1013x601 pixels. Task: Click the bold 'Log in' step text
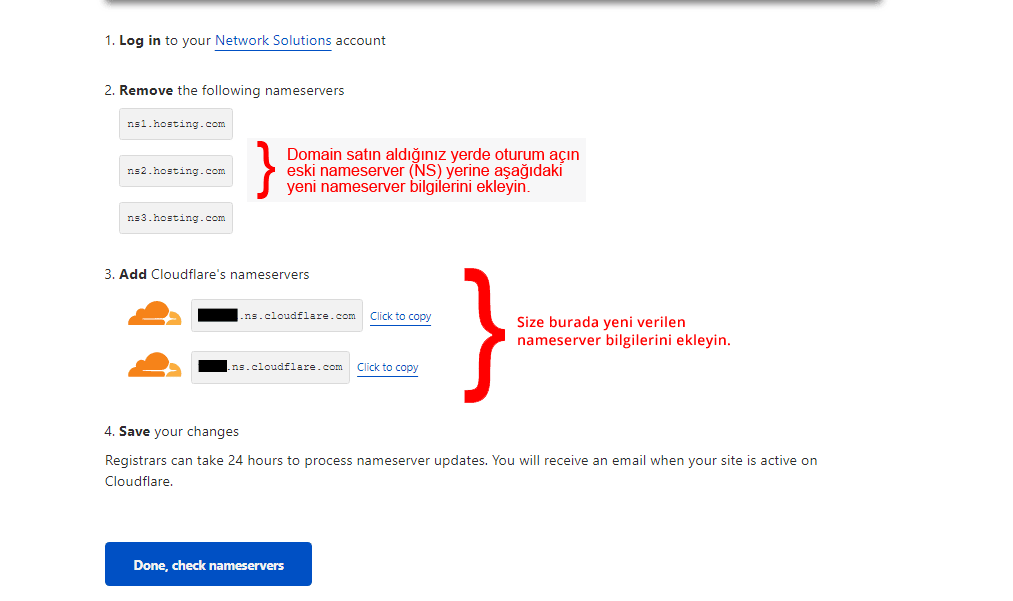[x=140, y=41]
